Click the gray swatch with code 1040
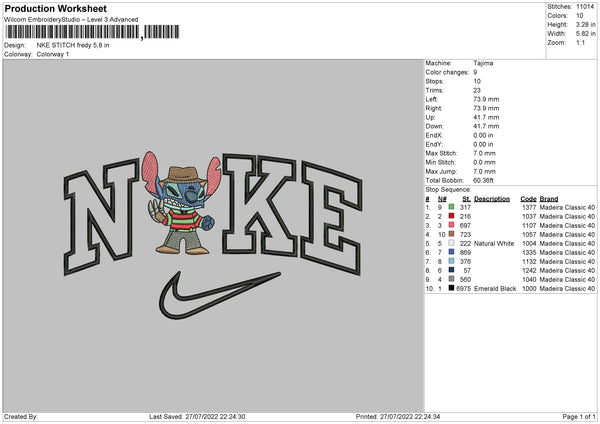Image resolution: width=600 pixels, height=424 pixels. click(451, 279)
